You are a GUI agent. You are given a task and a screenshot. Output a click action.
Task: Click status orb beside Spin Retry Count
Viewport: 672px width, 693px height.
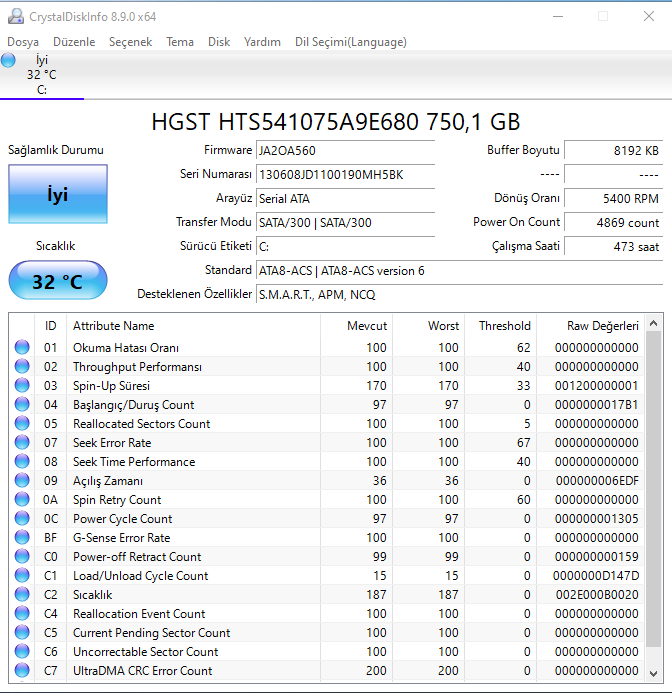point(22,500)
